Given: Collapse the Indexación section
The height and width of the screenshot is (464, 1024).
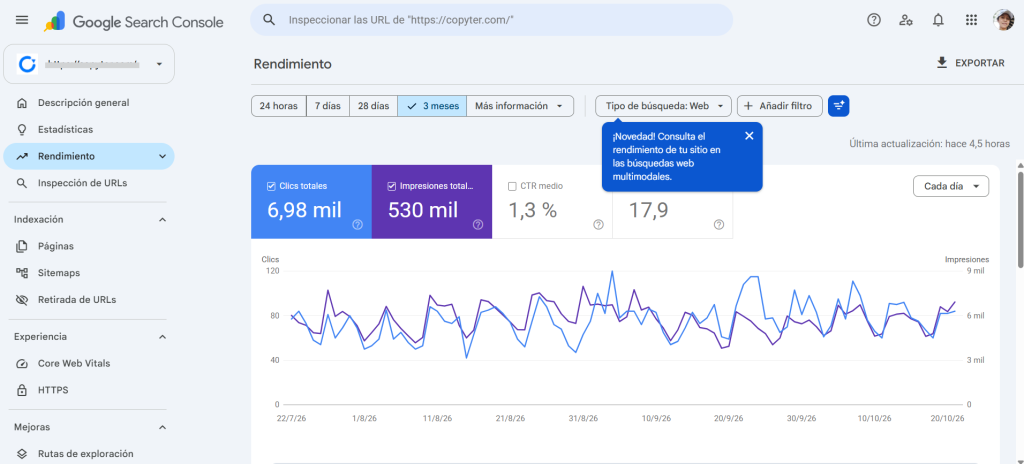Looking at the screenshot, I should coord(163,220).
